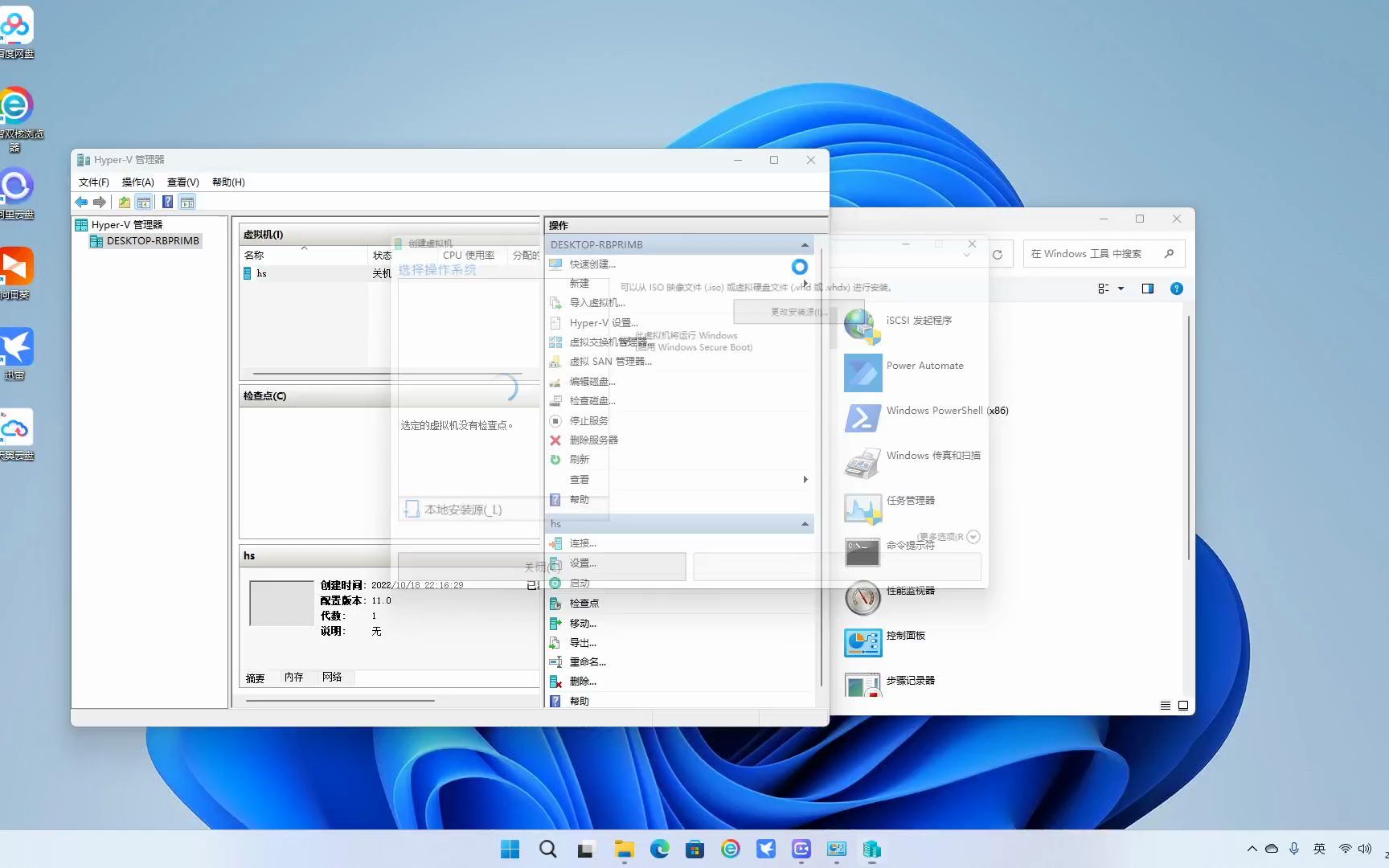This screenshot has width=1389, height=868.
Task: Click 刷新 action
Action: coord(580,460)
